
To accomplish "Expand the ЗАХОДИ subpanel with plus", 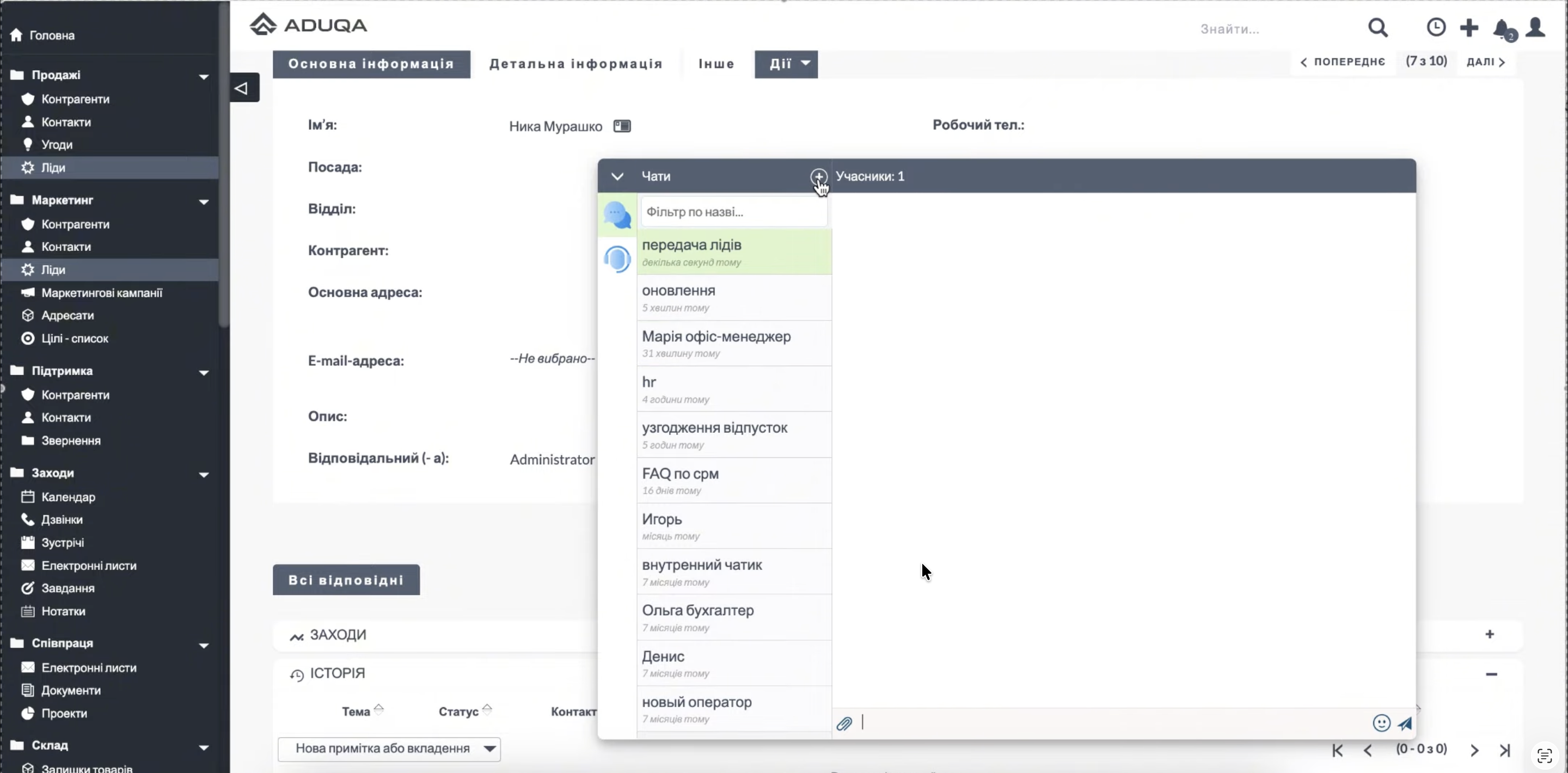I will tap(1490, 634).
